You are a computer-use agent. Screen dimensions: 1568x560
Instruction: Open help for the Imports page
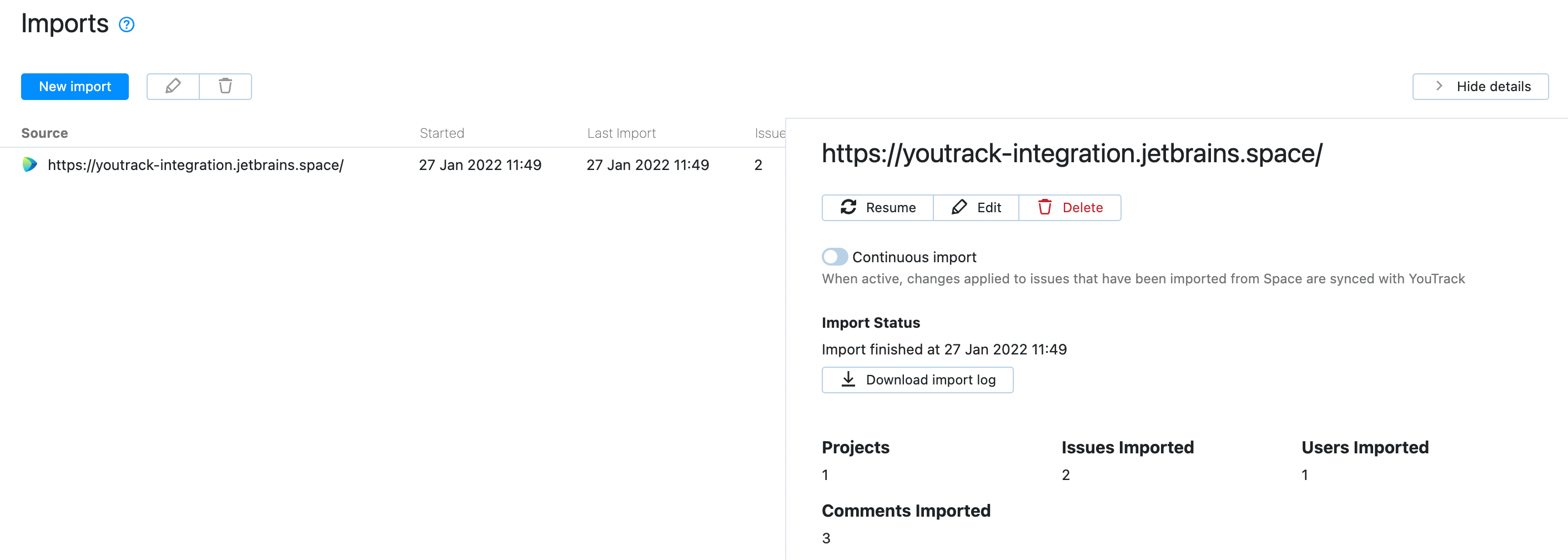coord(127,25)
